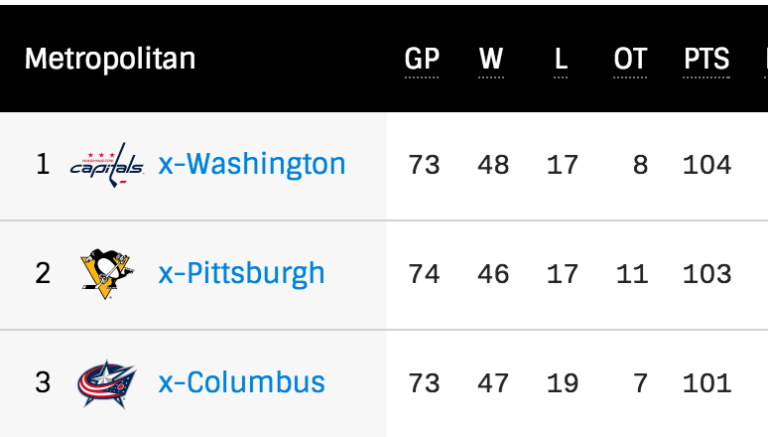Sort standings by PTS column header
This screenshot has height=437, width=768.
click(x=706, y=59)
